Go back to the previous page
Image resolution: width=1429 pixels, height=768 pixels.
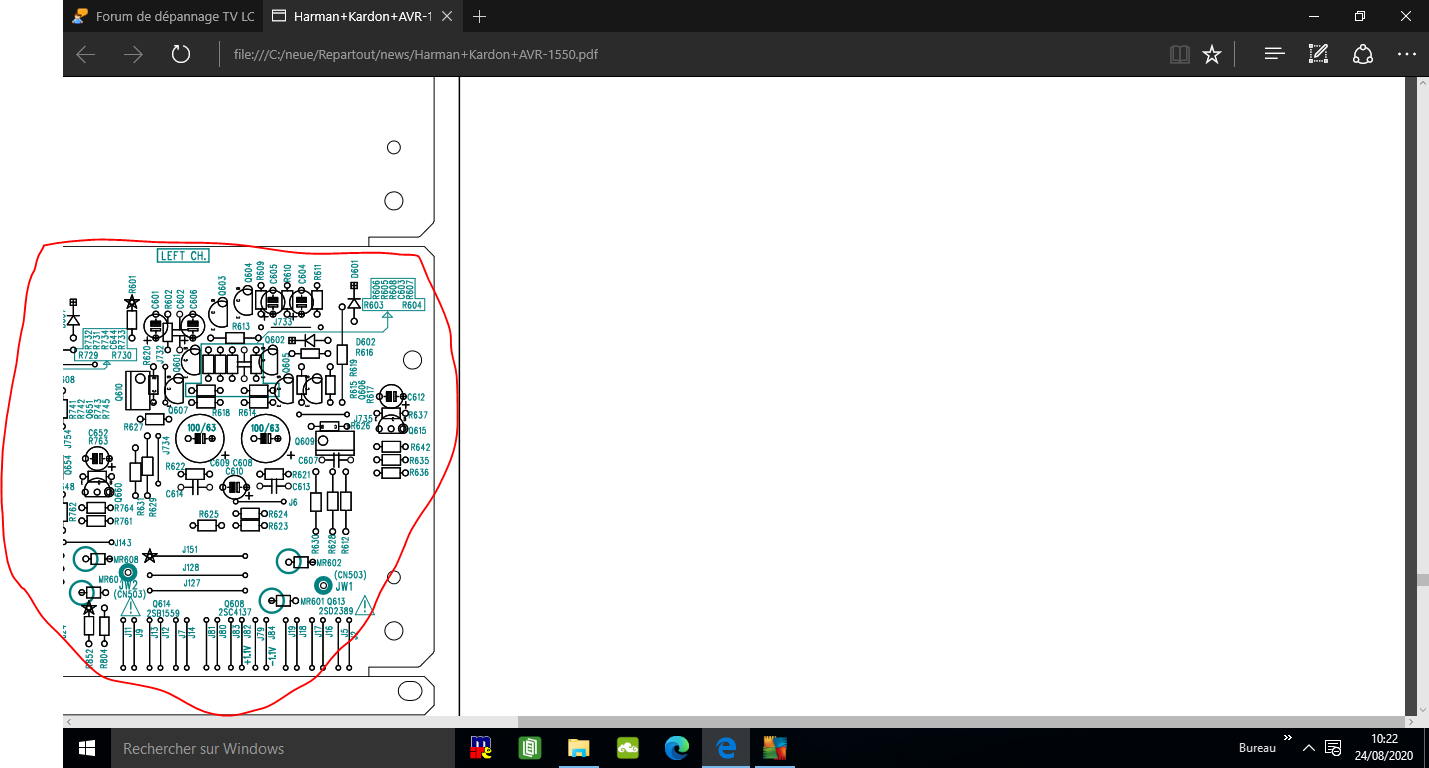[86, 54]
